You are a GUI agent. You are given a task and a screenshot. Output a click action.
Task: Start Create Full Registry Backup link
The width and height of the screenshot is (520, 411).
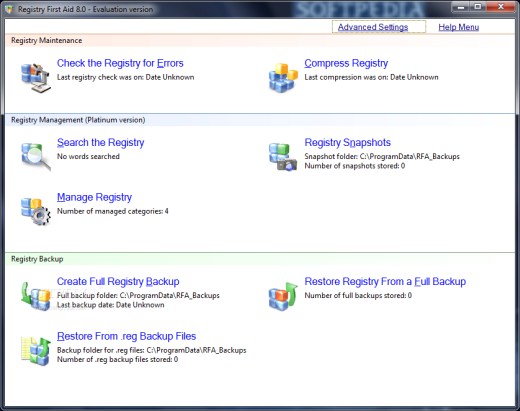coord(118,281)
